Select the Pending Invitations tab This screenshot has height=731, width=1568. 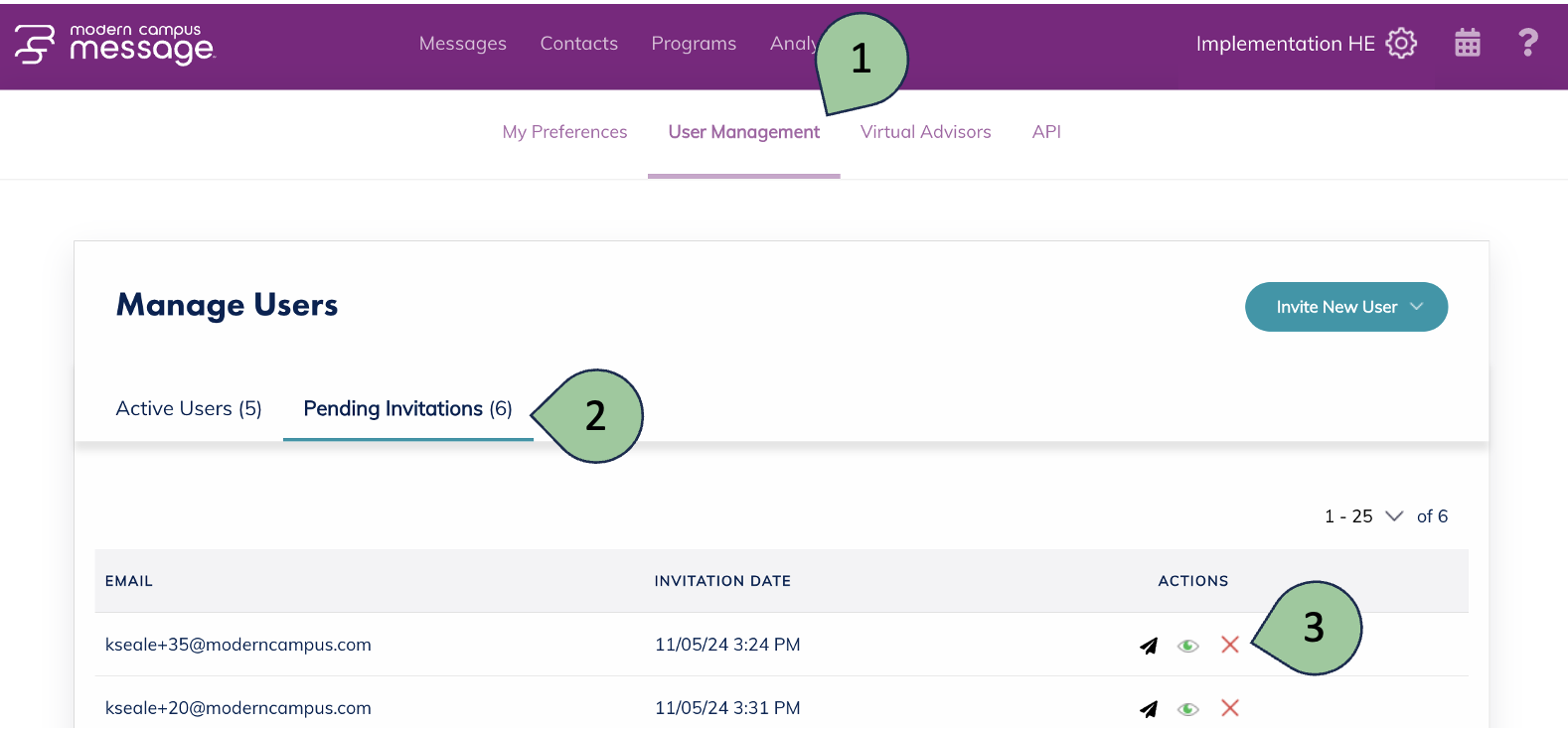coord(407,409)
